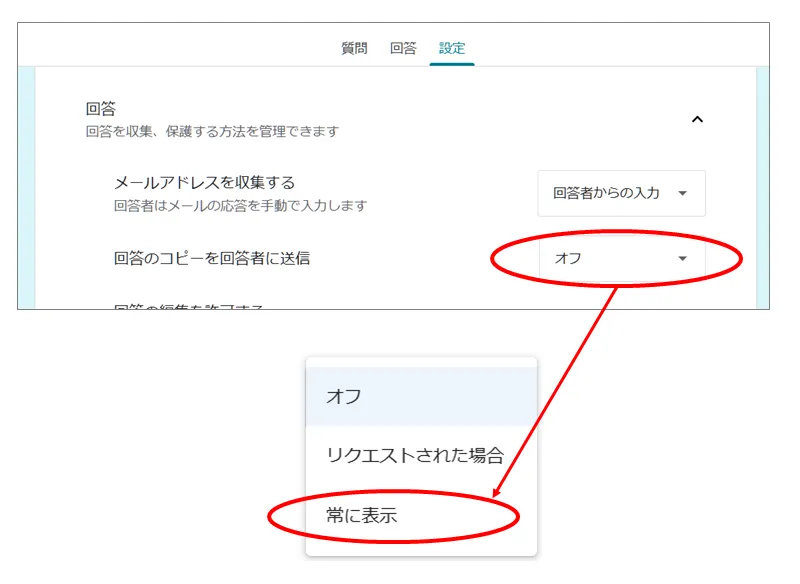Image resolution: width=800 pixels, height=584 pixels.
Task: Click the blank area below the 常に表示 option
Action: click(421, 547)
